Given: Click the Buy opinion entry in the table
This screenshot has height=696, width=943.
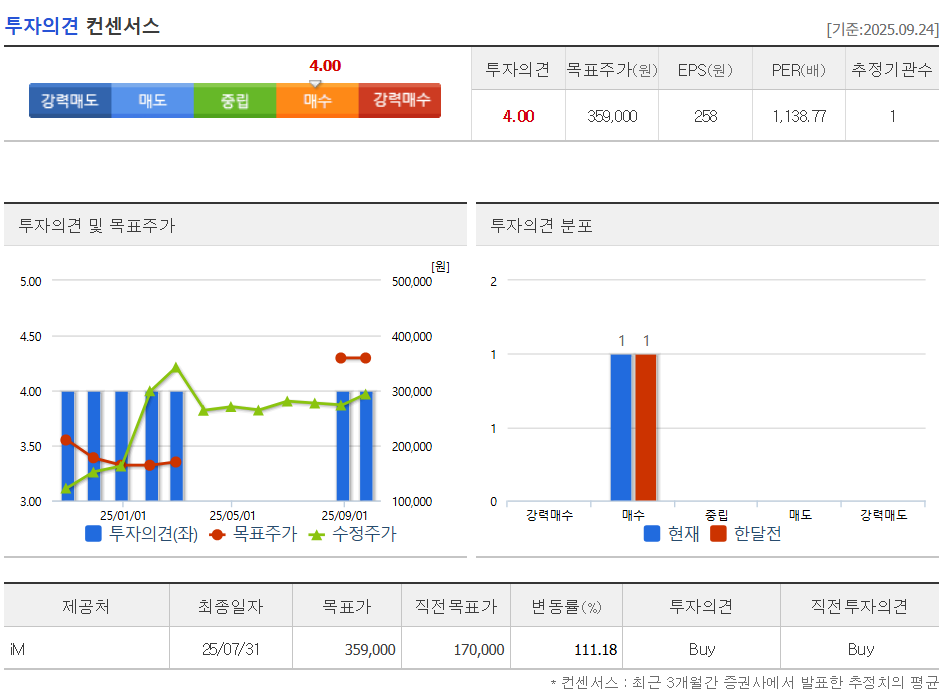Looking at the screenshot, I should point(701,648).
